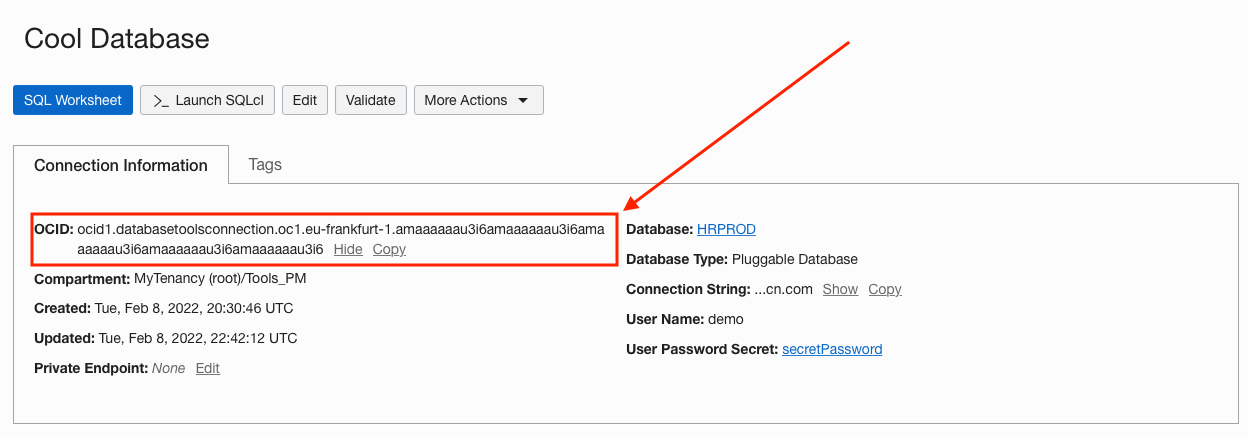Viewport: 1248px width, 437px height.
Task: Expand the More Actions dropdown
Action: point(479,100)
